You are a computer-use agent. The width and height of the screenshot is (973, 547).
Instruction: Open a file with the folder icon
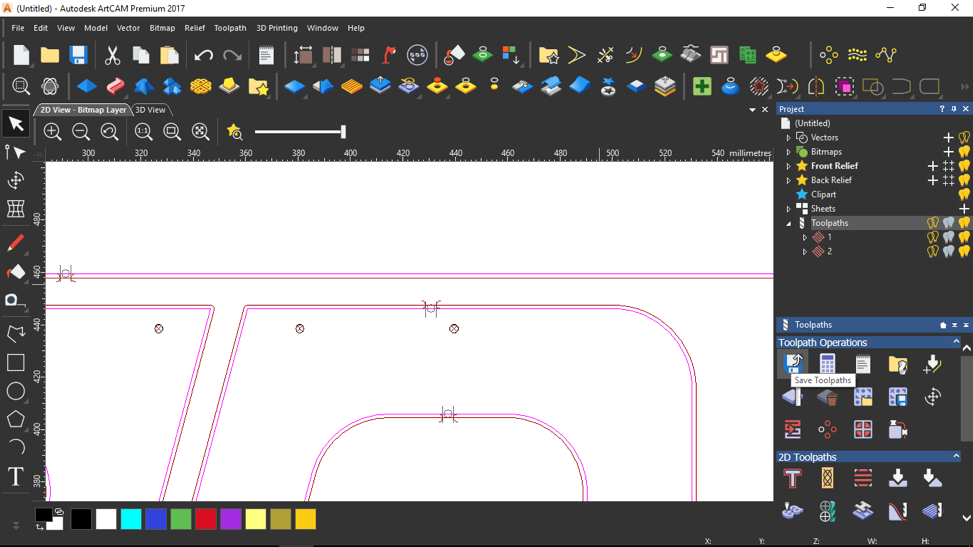(x=50, y=55)
